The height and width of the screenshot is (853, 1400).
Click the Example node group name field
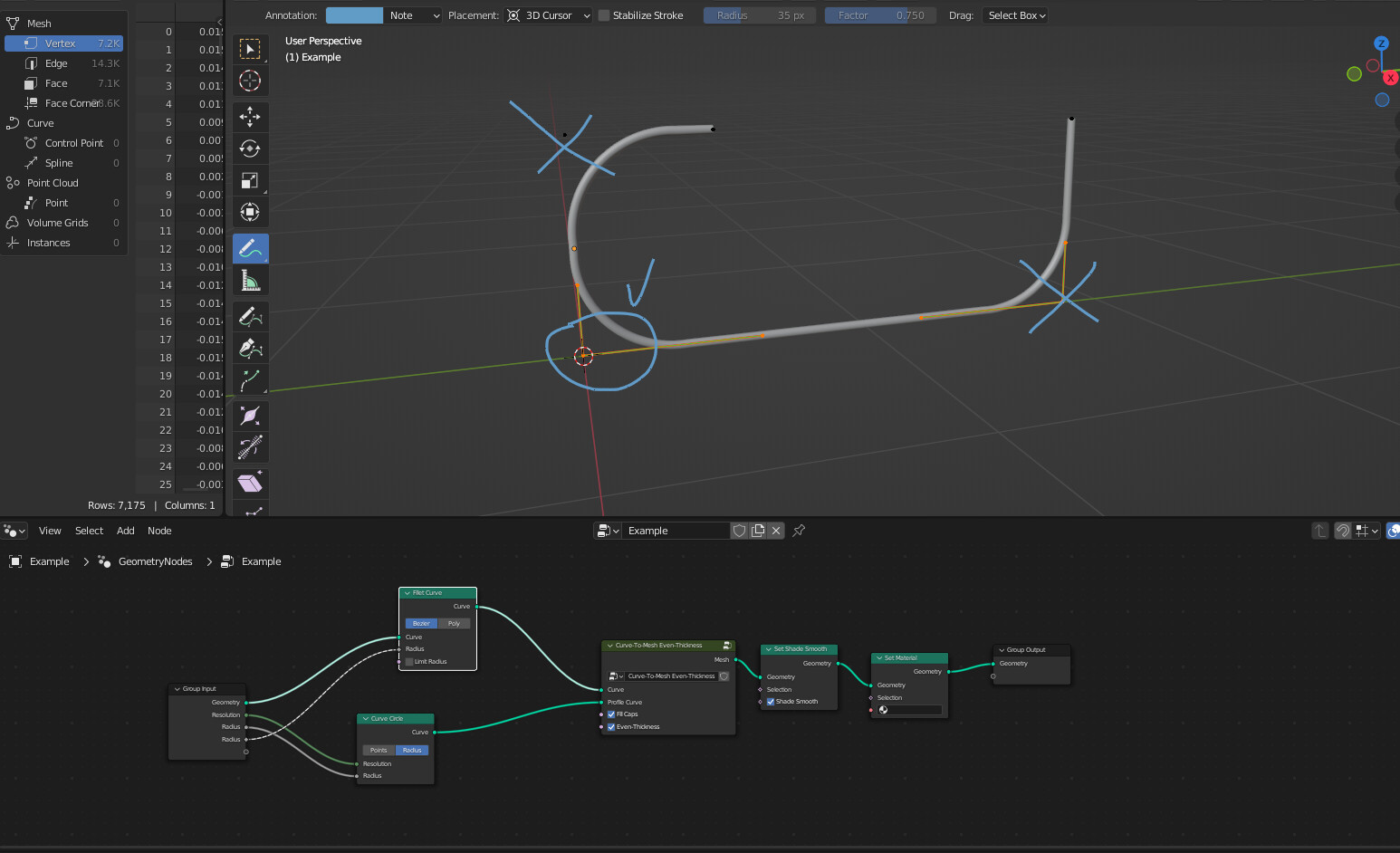tap(676, 531)
